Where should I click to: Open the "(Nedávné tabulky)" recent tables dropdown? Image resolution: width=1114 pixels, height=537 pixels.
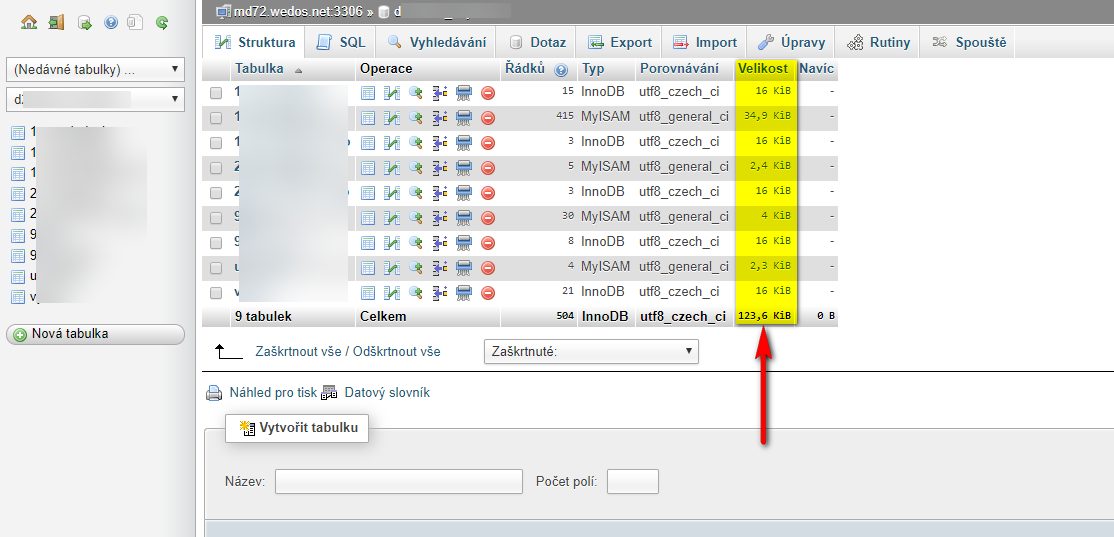tap(95, 69)
